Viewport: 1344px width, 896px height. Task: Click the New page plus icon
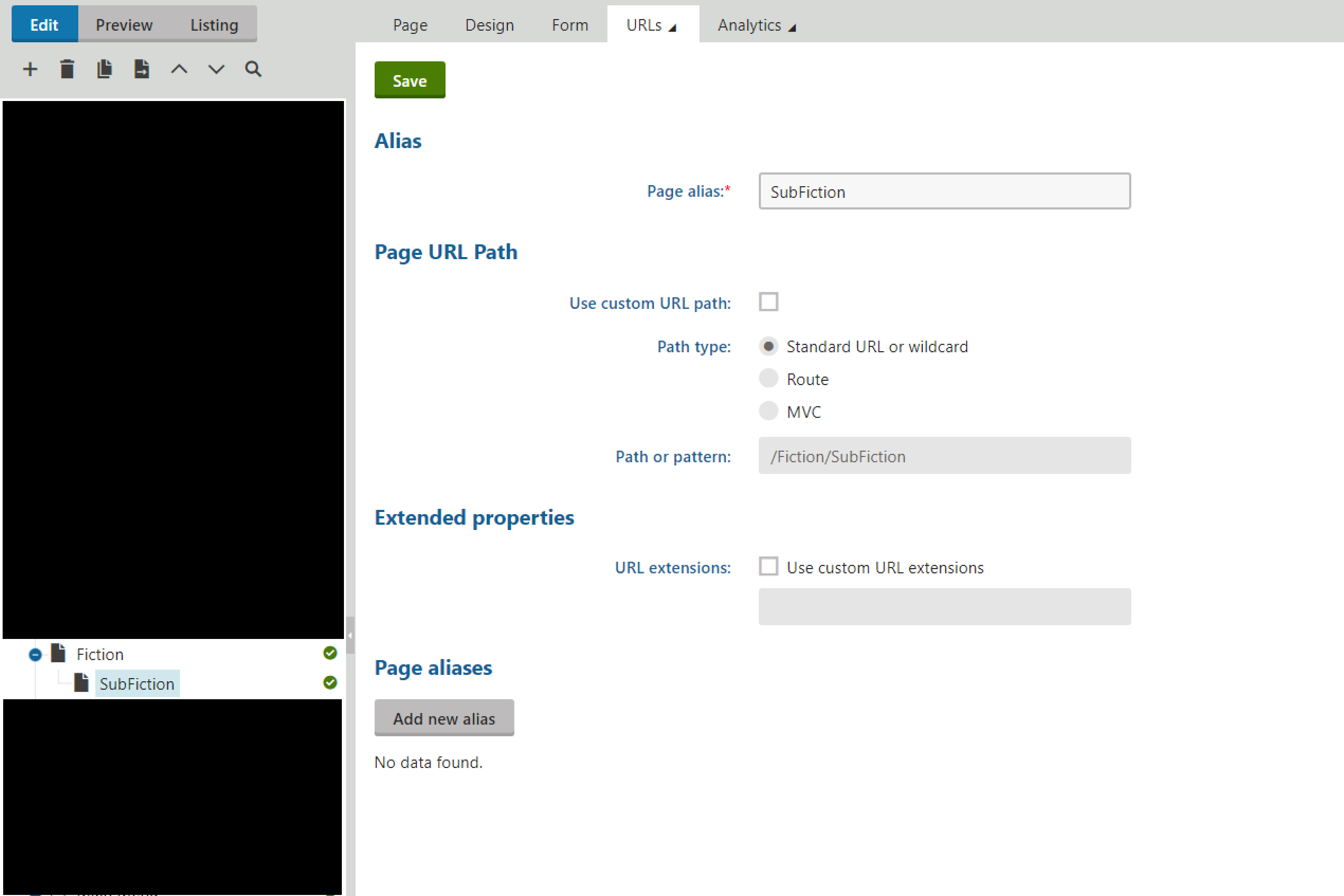[30, 69]
